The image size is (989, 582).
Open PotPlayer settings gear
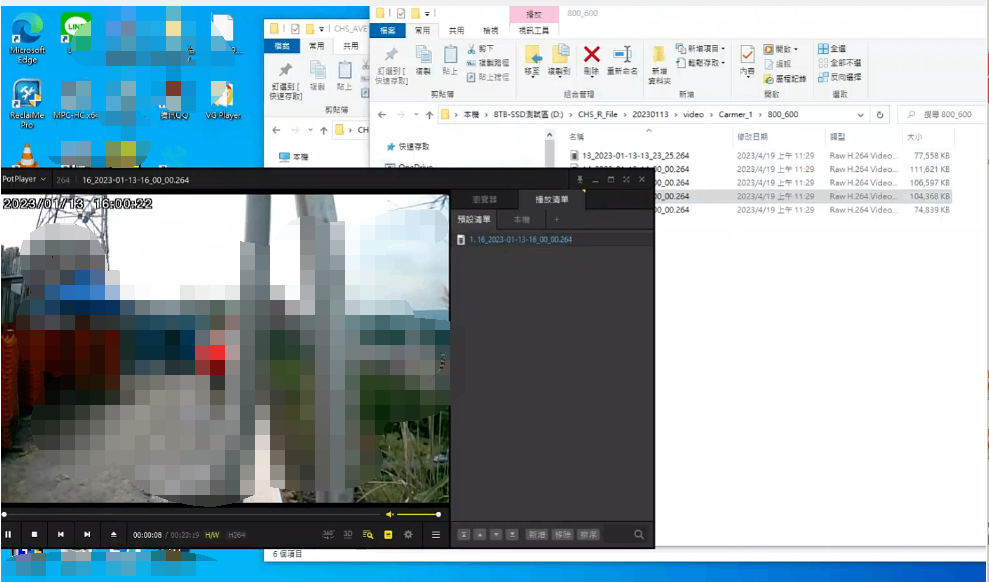click(408, 534)
